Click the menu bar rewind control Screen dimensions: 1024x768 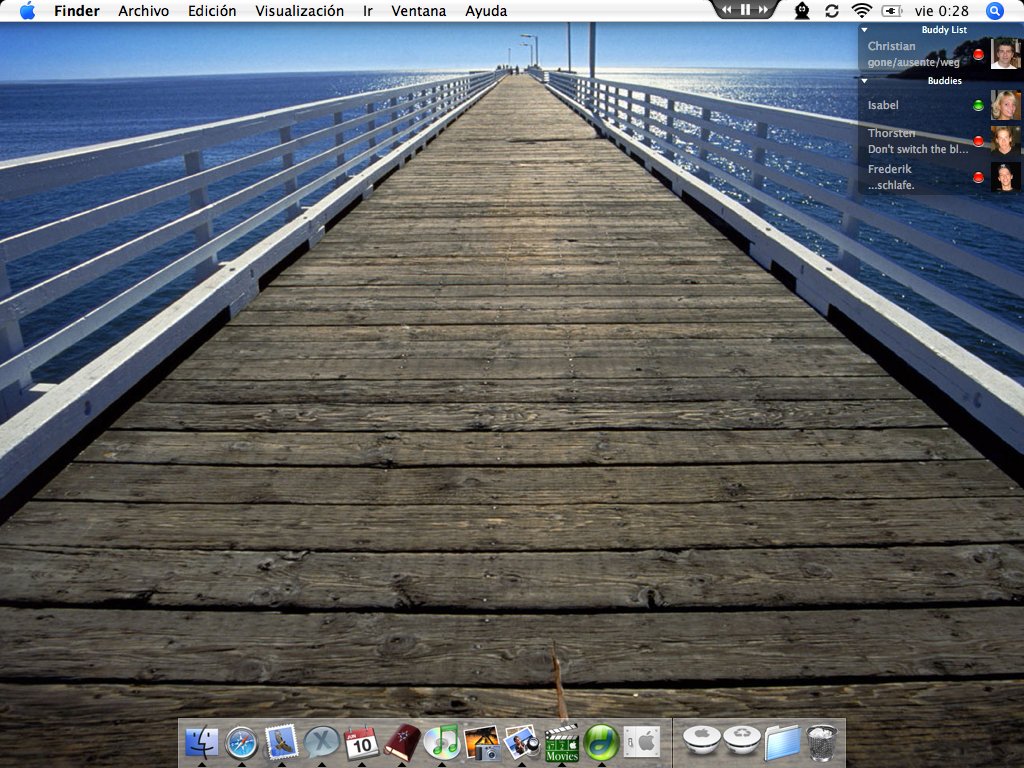coord(727,9)
